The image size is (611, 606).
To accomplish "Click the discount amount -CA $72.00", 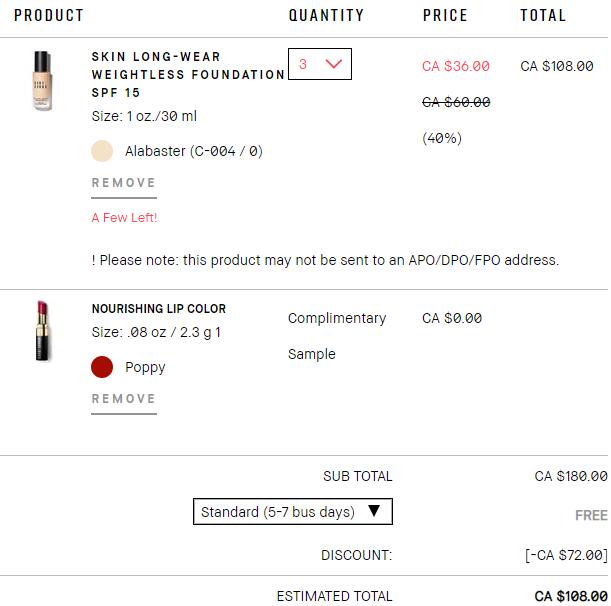I will [x=566, y=555].
